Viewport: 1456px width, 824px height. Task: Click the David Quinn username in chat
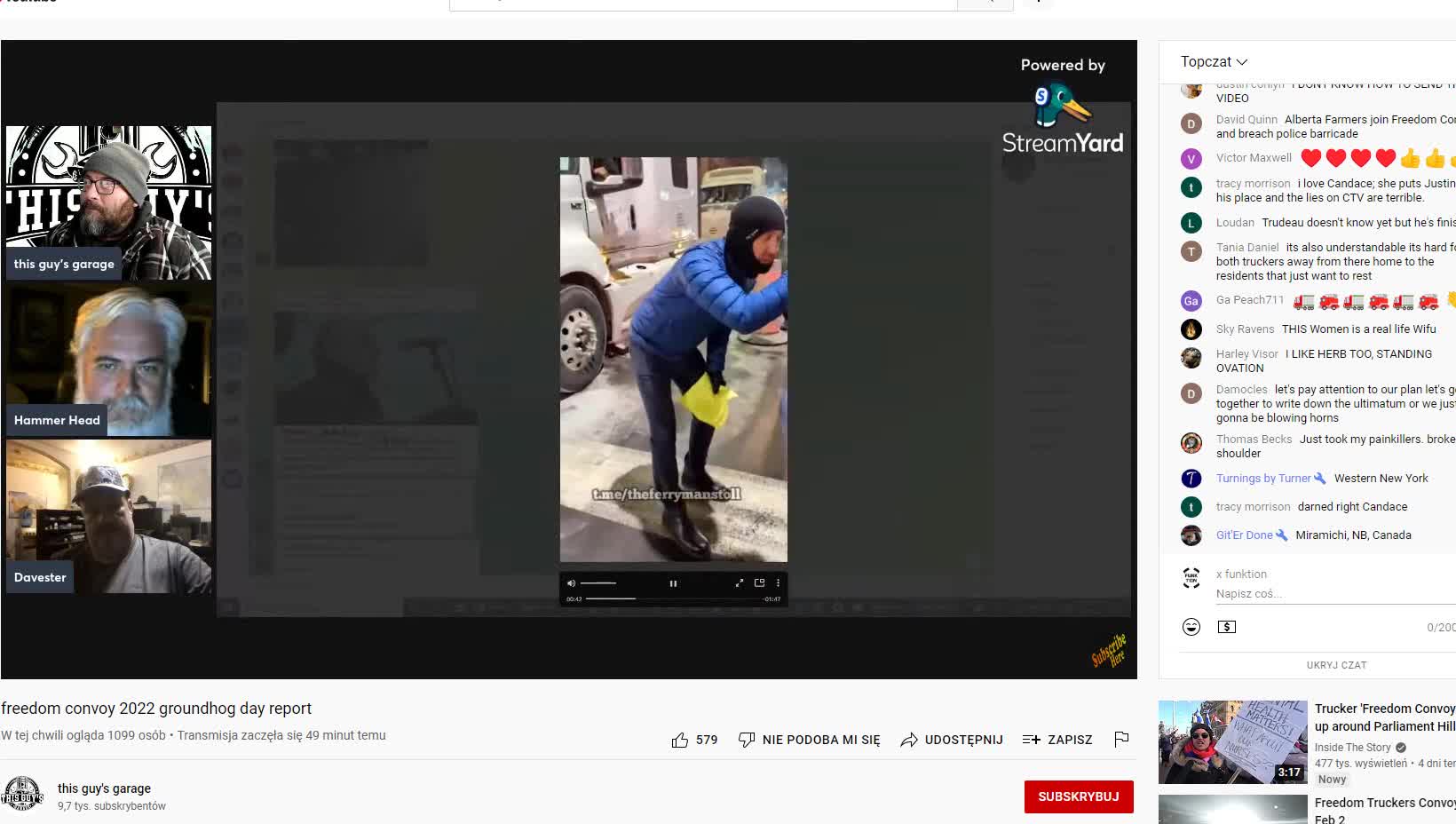point(1246,120)
